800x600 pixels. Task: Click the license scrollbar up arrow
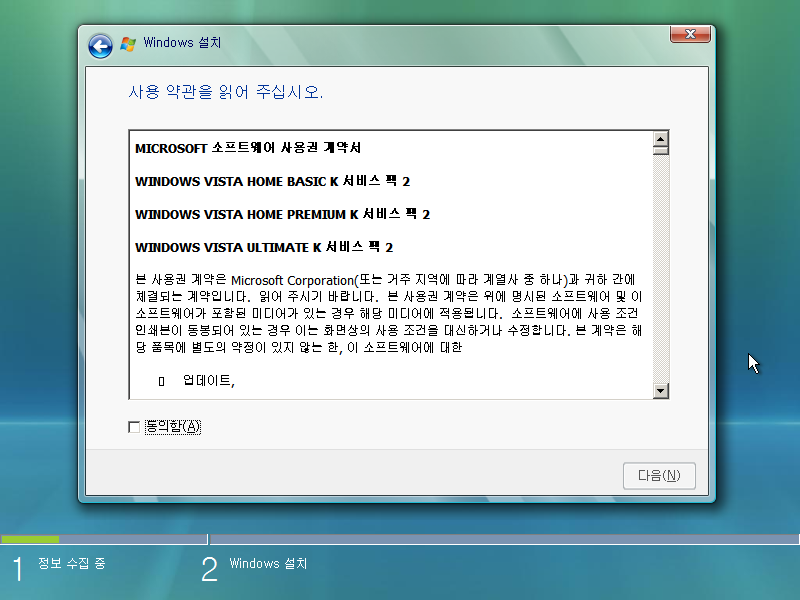[x=661, y=139]
